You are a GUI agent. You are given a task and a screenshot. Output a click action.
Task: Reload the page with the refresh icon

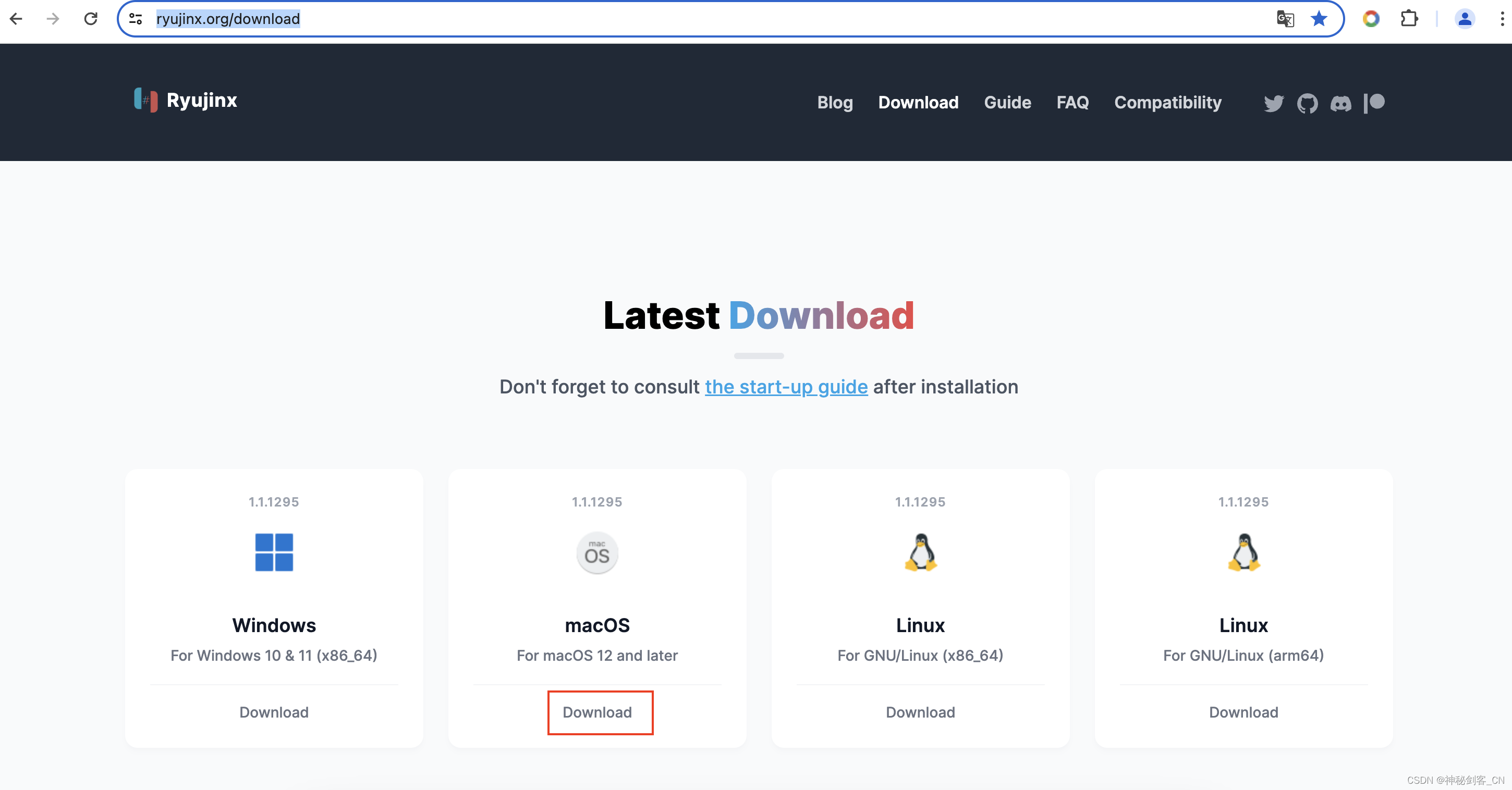91,19
